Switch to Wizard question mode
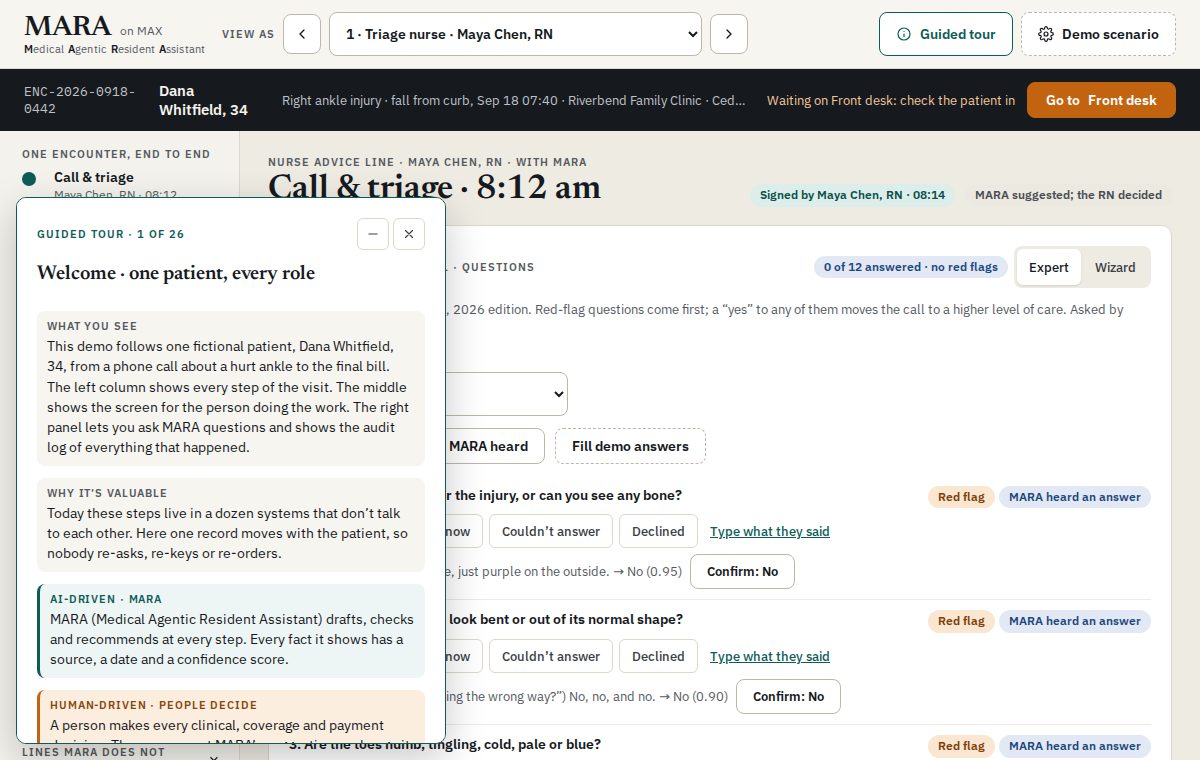 pos(1115,267)
